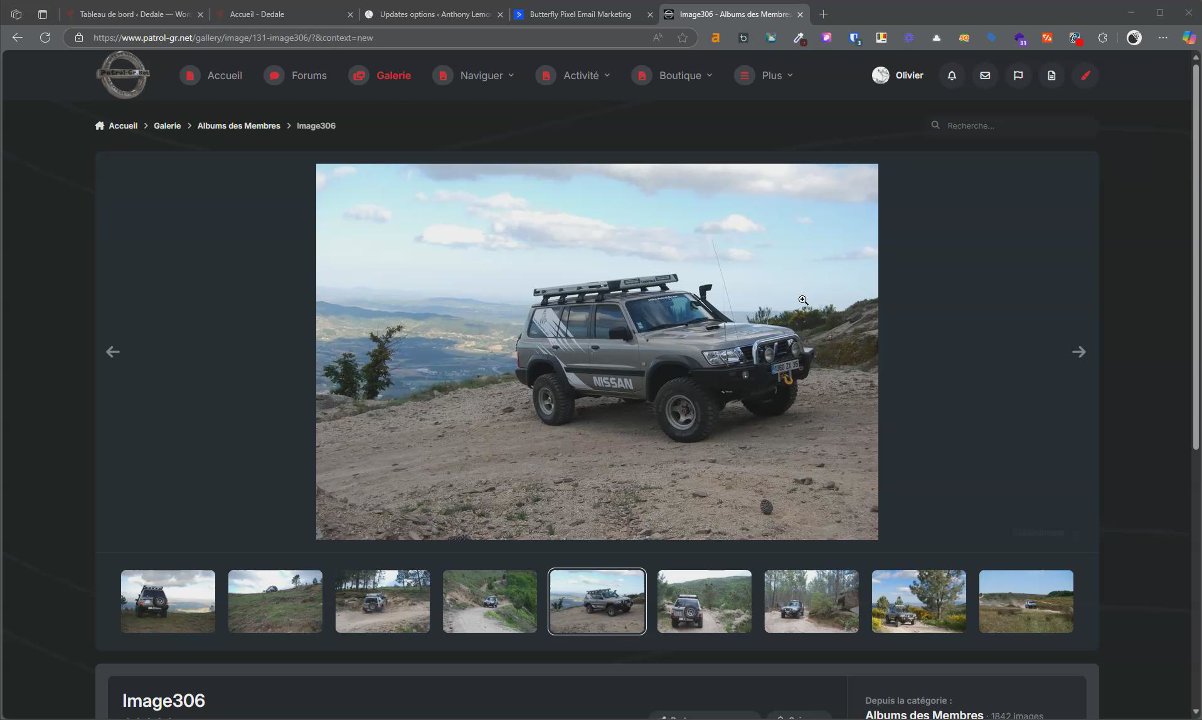This screenshot has width=1202, height=720.
Task: Open the messages envelope icon
Action: (x=985, y=75)
